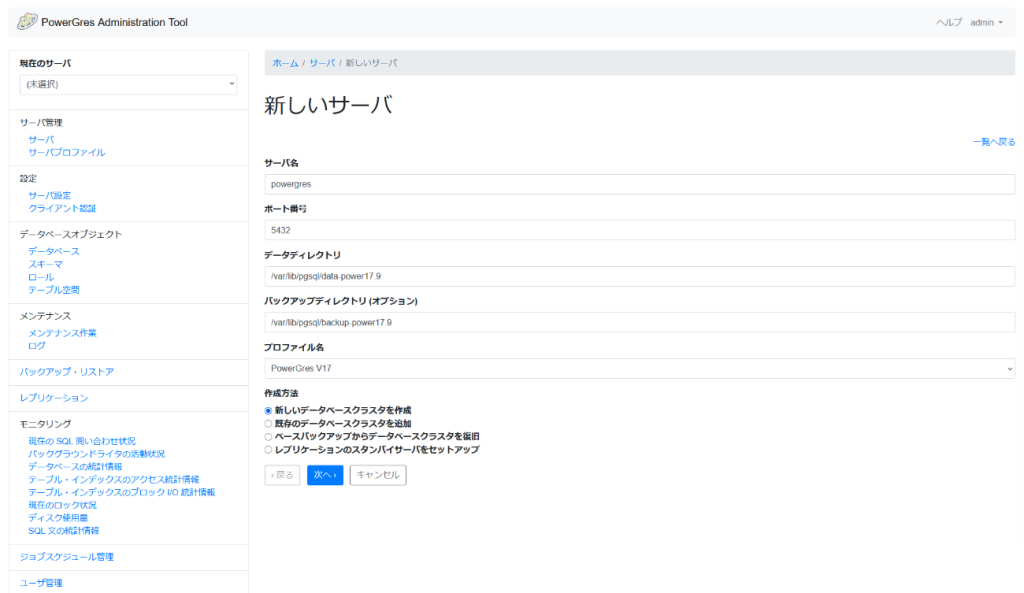Focus the ポート番号 field showing 5432
Image resolution: width=1024 pixels, height=593 pixels.
[x=639, y=230]
